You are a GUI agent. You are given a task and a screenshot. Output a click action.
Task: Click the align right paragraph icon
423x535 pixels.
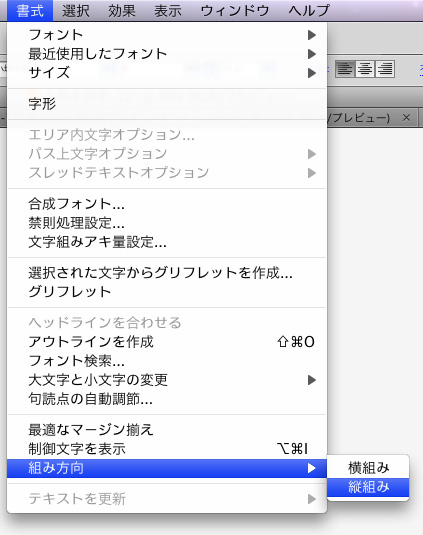click(385, 69)
